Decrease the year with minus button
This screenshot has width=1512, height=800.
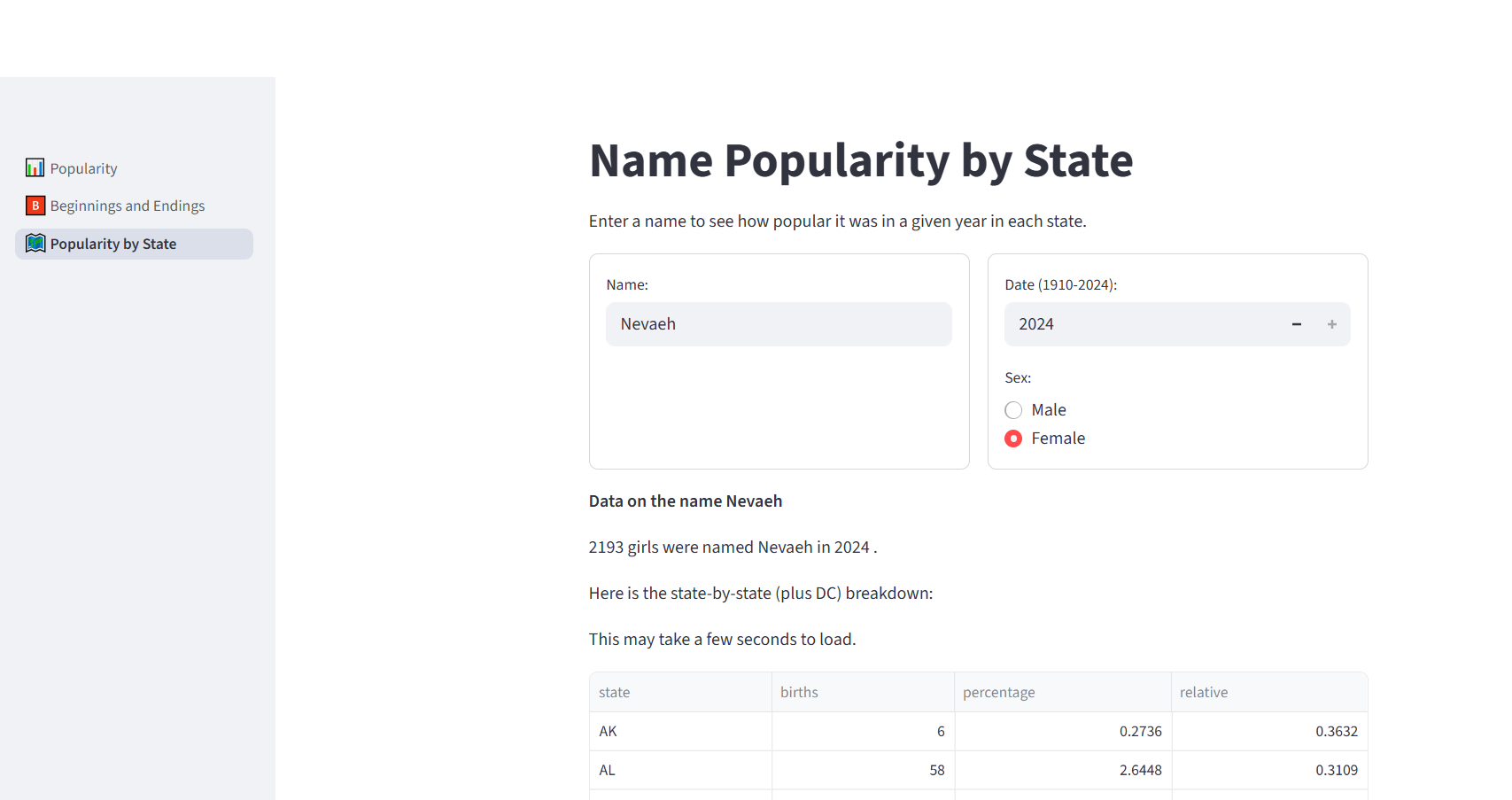1296,324
